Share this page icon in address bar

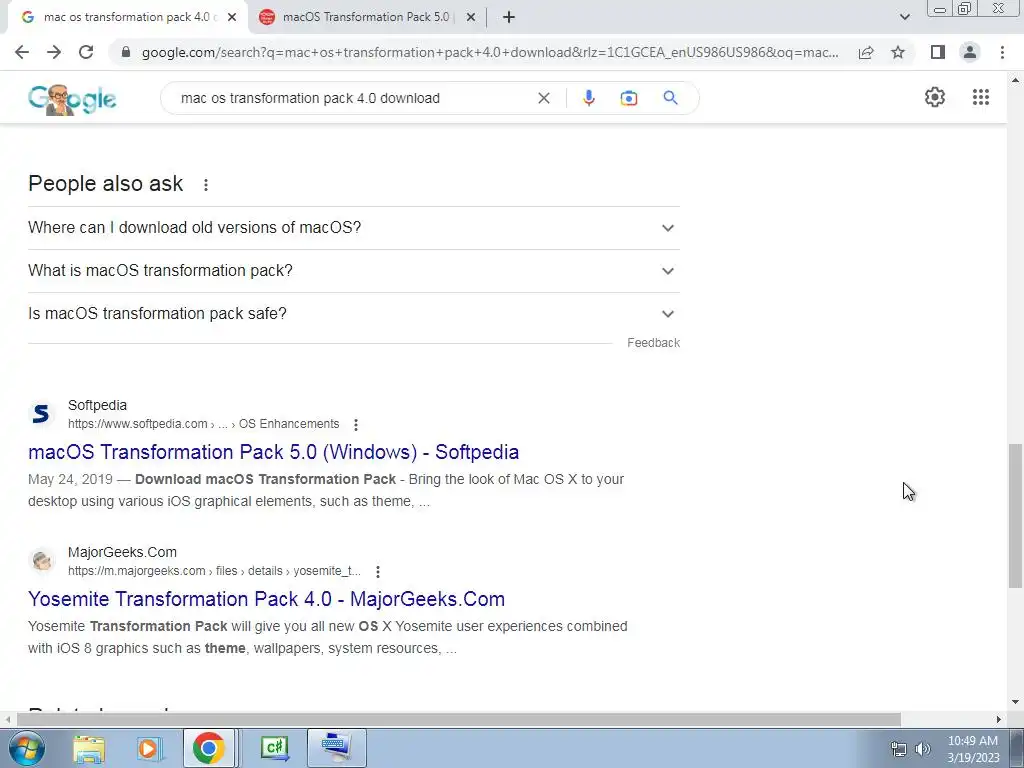(866, 52)
